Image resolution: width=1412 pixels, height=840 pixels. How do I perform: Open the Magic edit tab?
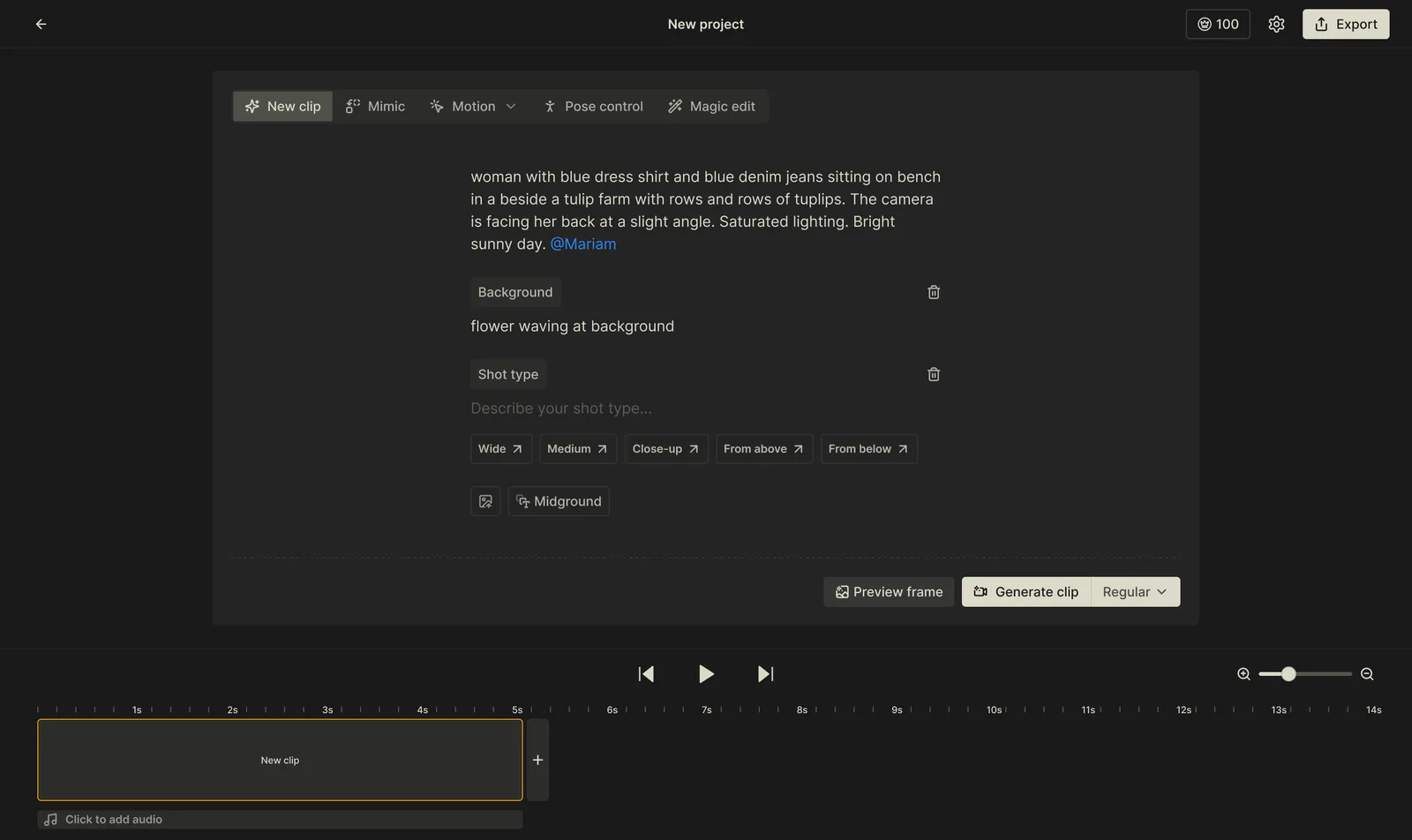[711, 106]
